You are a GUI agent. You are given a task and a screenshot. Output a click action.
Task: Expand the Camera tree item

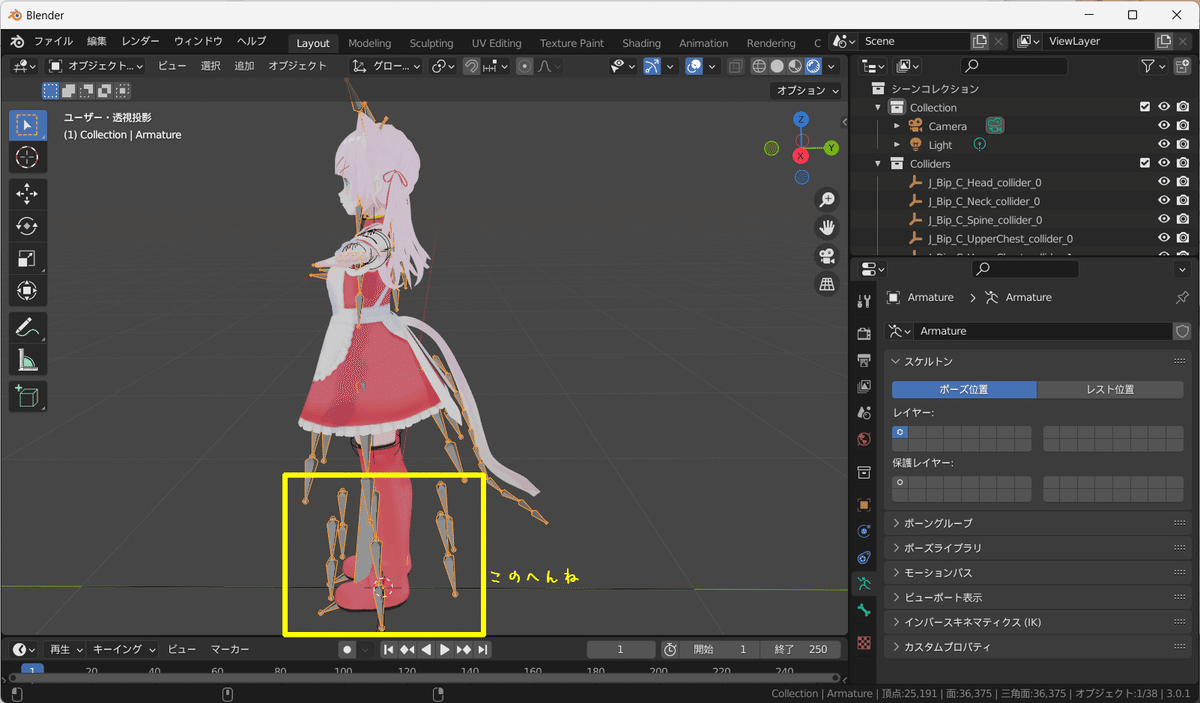pyautogui.click(x=897, y=126)
